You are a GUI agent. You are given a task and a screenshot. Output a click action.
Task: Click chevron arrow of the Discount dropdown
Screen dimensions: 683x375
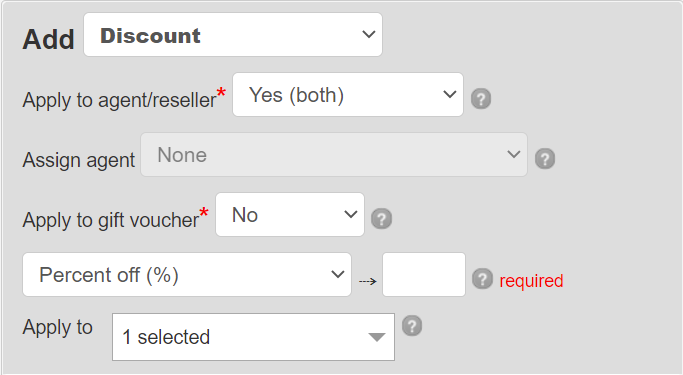pyautogui.click(x=369, y=34)
